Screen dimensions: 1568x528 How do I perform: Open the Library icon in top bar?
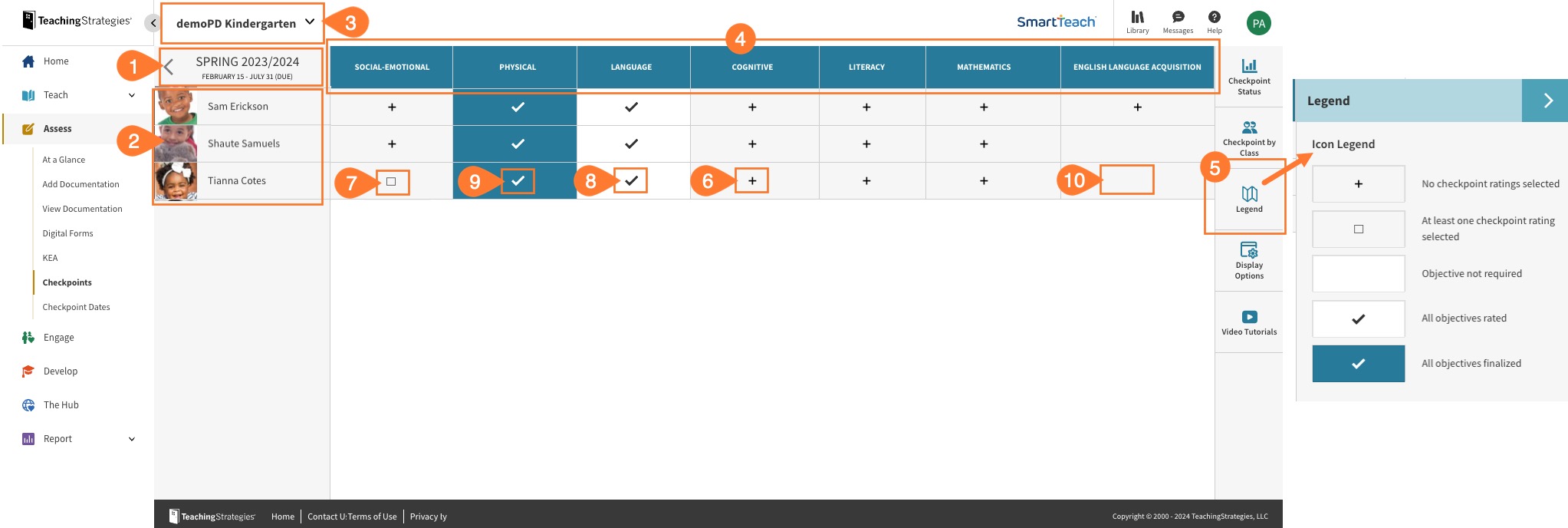[x=1137, y=21]
